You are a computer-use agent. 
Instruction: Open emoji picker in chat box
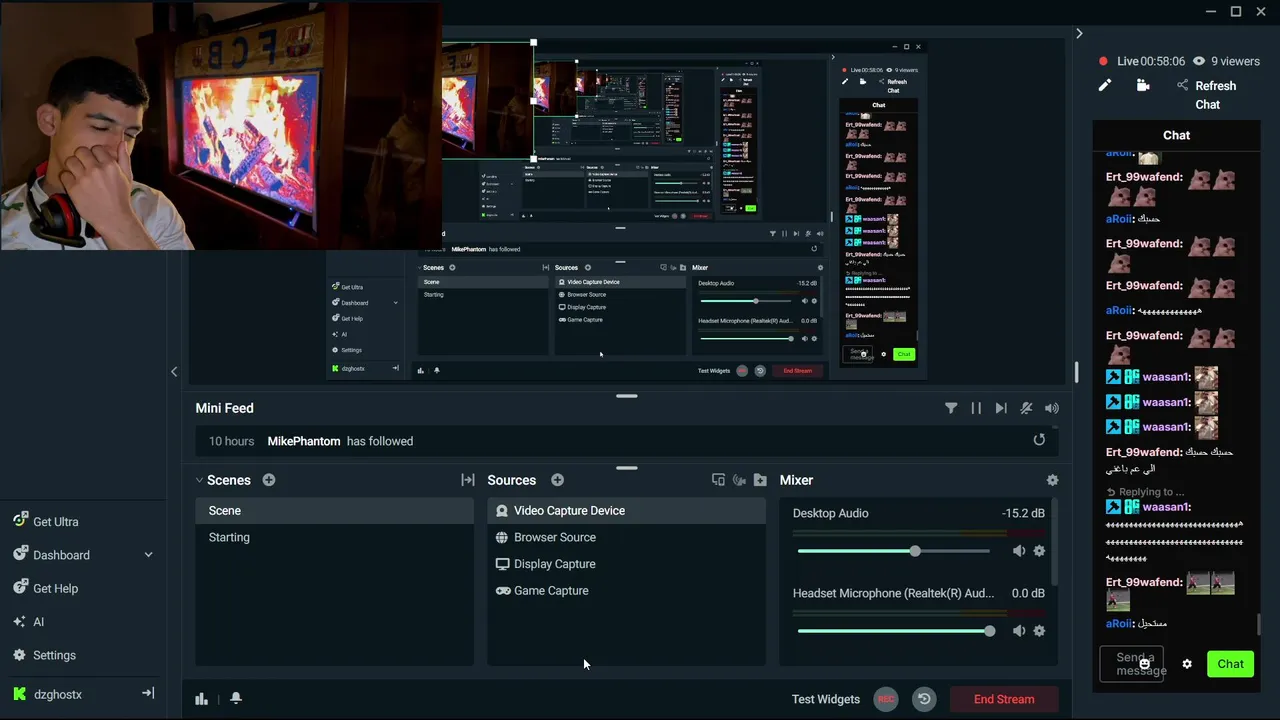(x=1145, y=664)
